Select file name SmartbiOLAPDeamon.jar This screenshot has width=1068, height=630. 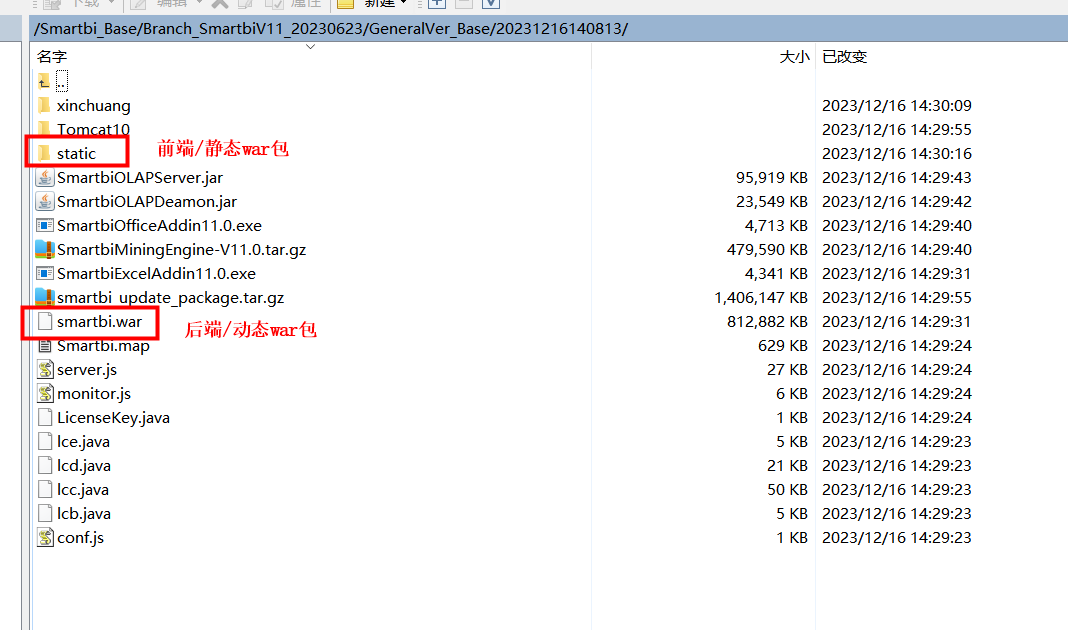(x=147, y=202)
